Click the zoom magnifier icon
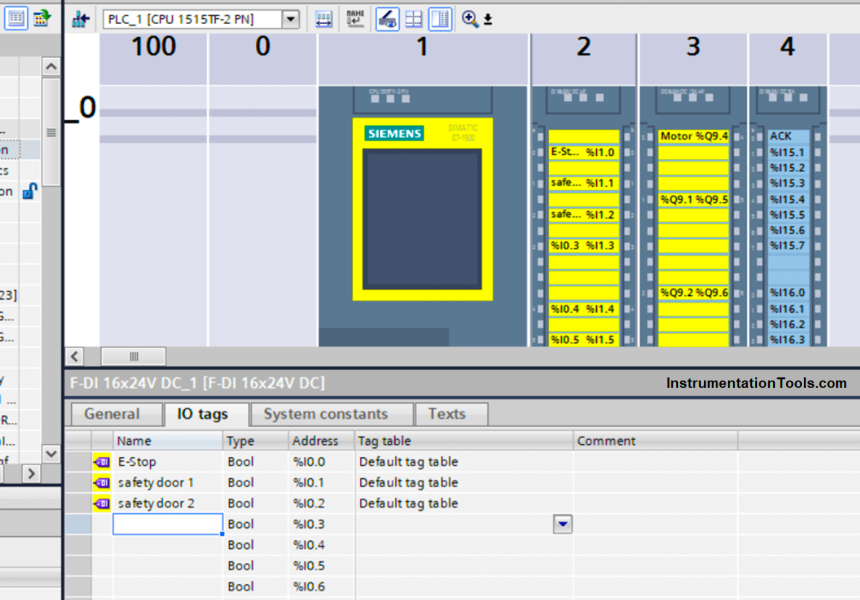Viewport: 860px width, 600px height. pyautogui.click(x=469, y=19)
